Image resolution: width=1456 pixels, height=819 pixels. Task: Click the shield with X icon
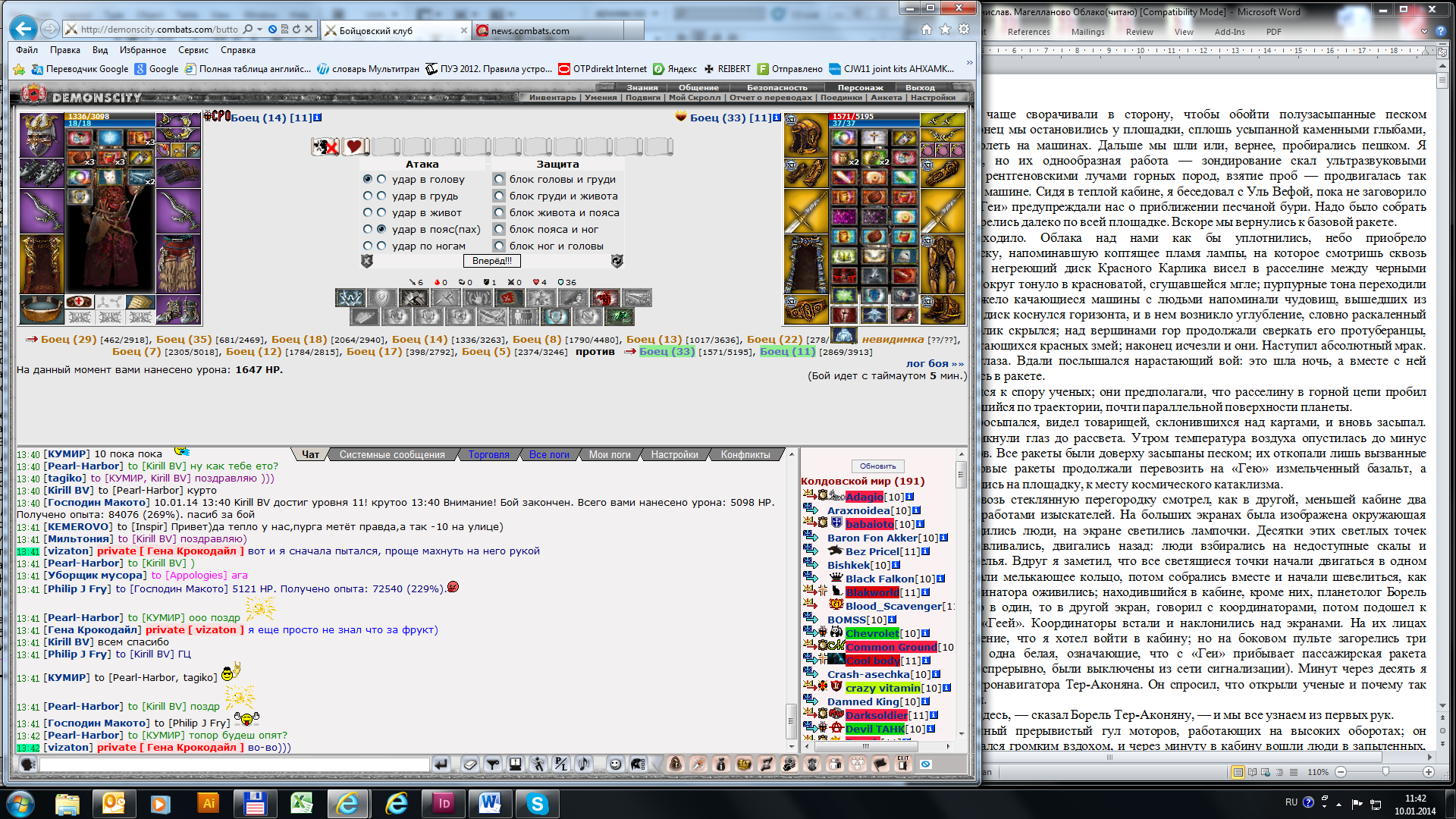click(x=367, y=261)
